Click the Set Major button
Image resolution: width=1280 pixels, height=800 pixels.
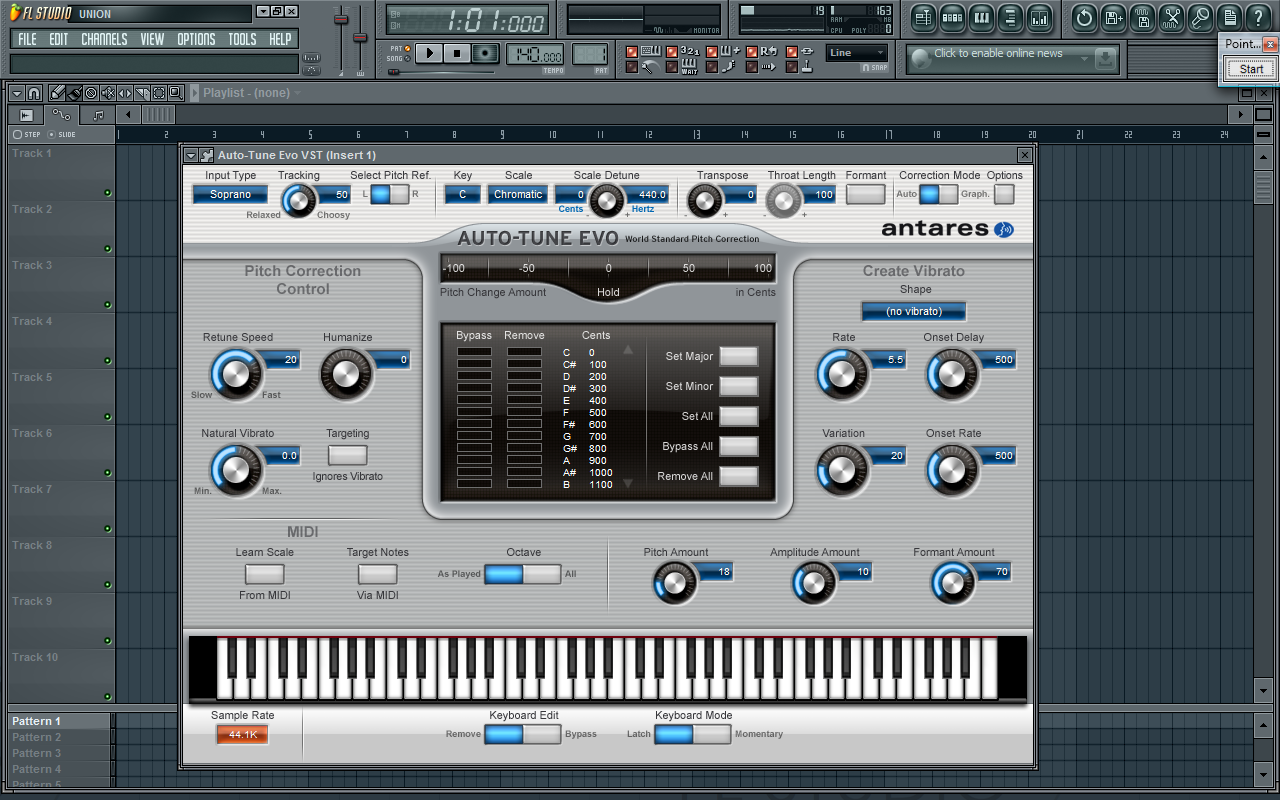pos(739,356)
